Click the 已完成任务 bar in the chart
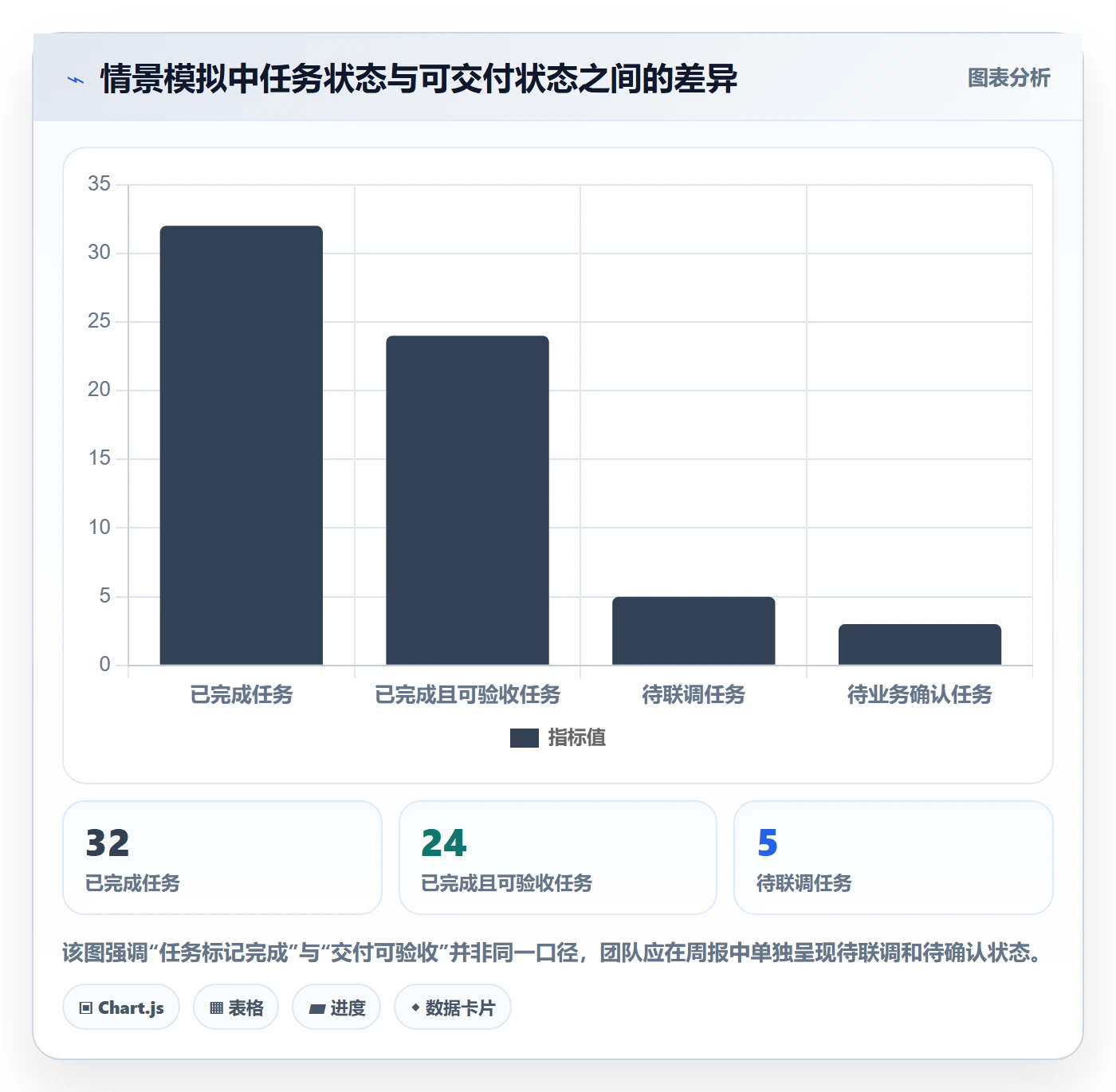 tap(242, 446)
